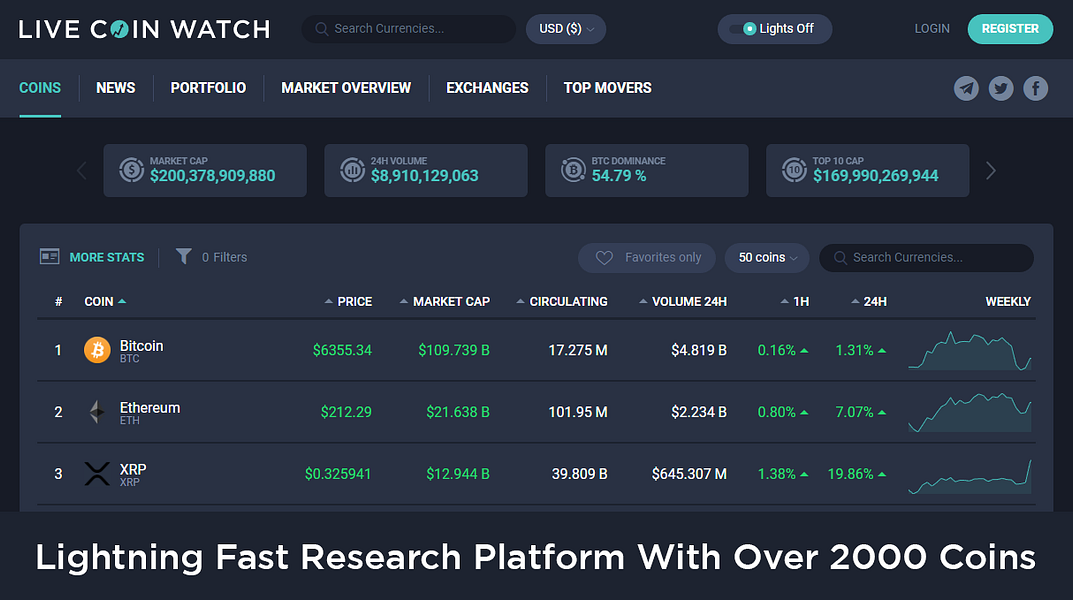View the TOP MOVERS tab

pyautogui.click(x=608, y=88)
